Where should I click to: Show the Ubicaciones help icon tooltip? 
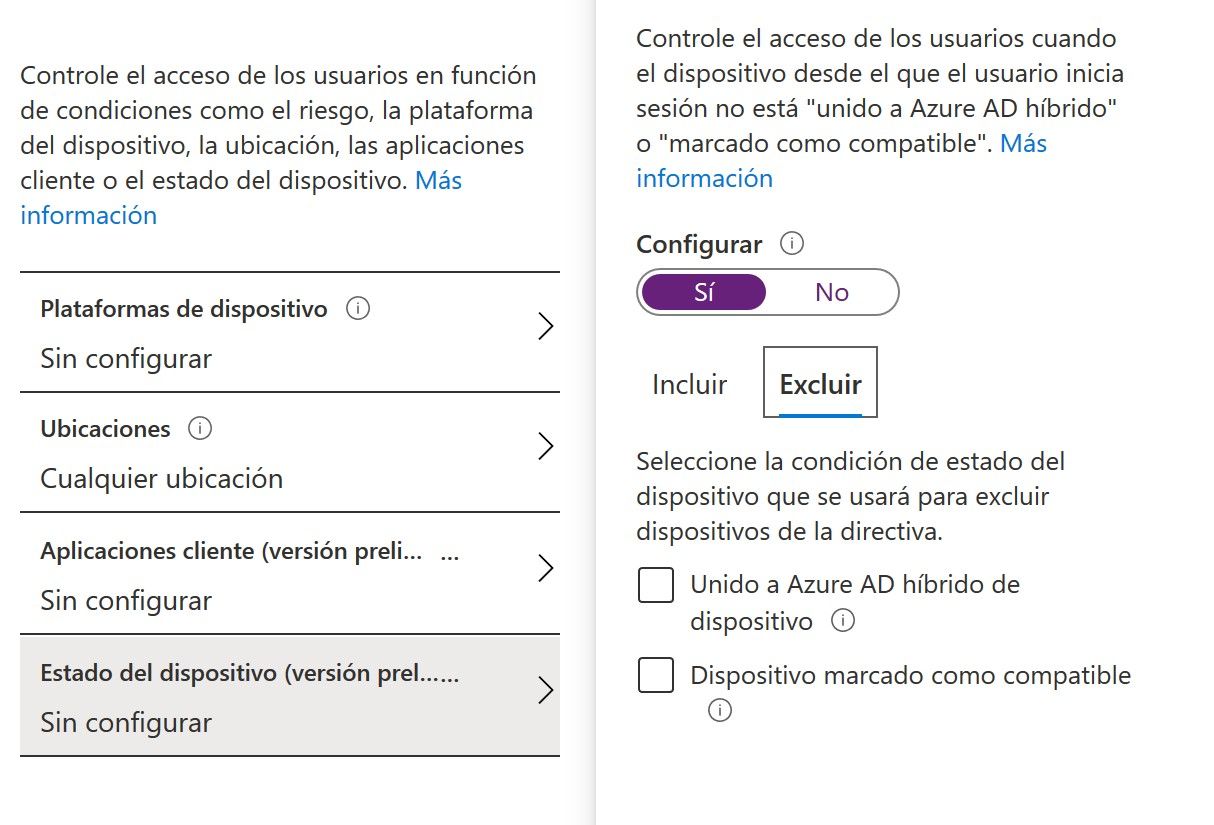pyautogui.click(x=199, y=428)
